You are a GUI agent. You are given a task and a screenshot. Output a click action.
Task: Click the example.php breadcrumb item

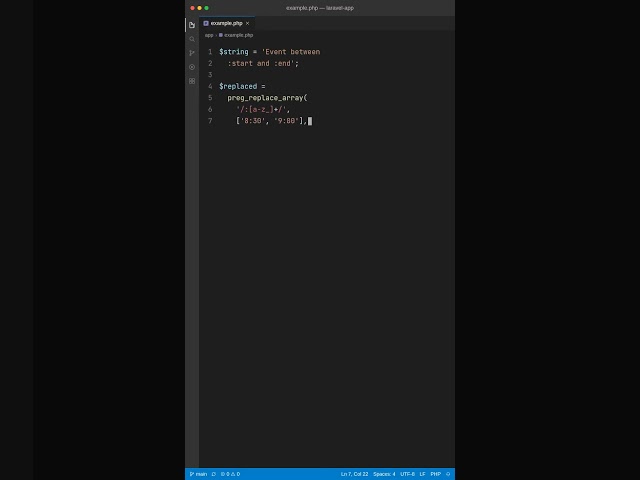tap(236, 35)
